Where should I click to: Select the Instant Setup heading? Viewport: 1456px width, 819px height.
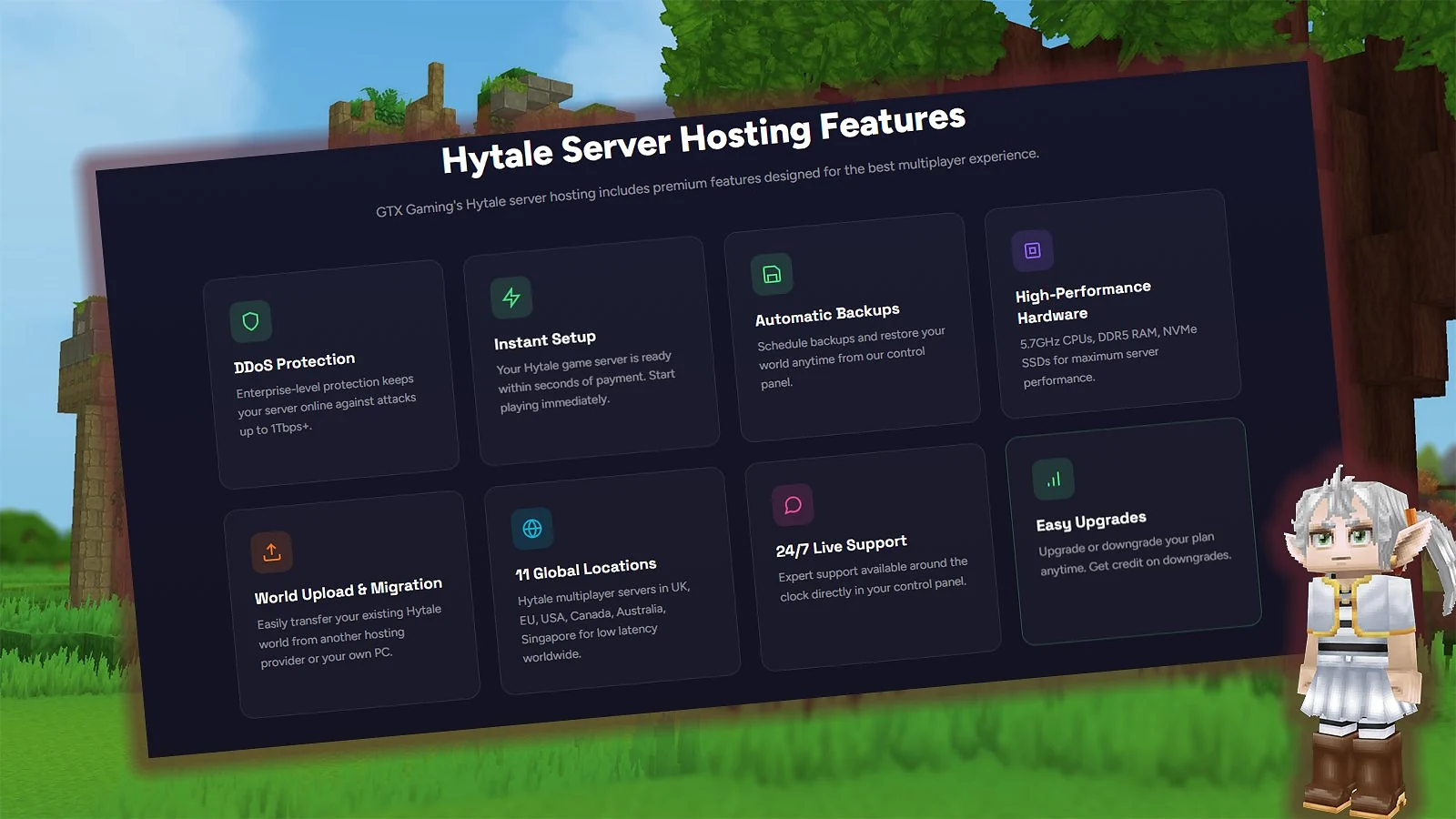[545, 340]
